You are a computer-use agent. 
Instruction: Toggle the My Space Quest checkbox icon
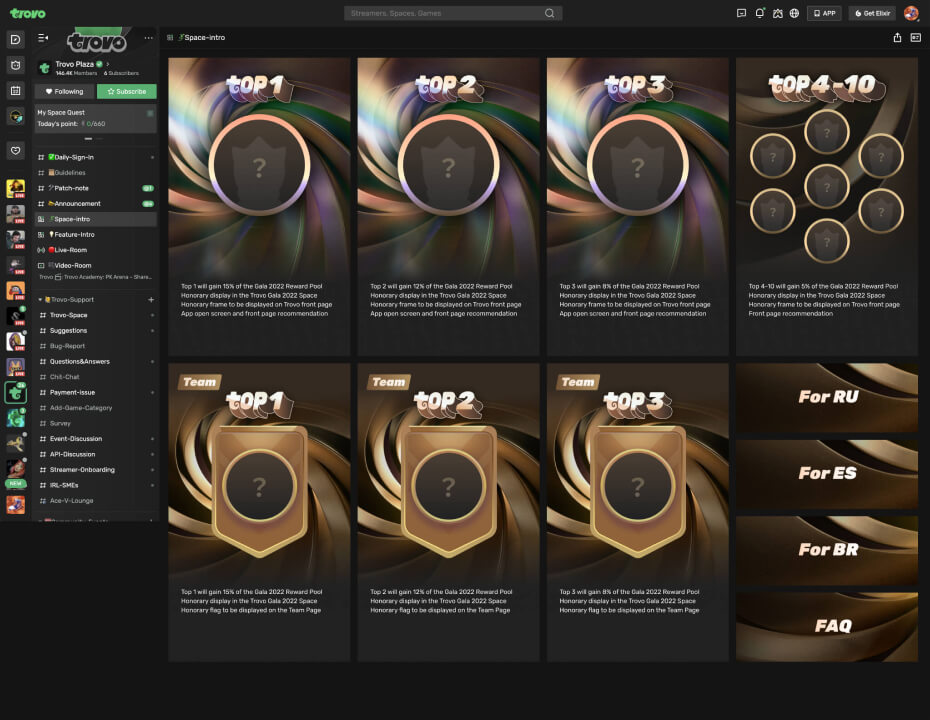[150, 113]
